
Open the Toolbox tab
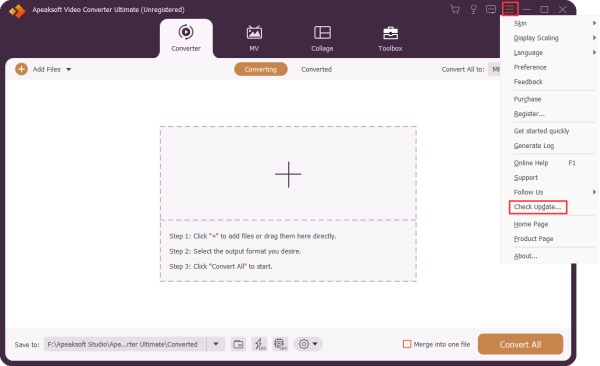[x=390, y=39]
